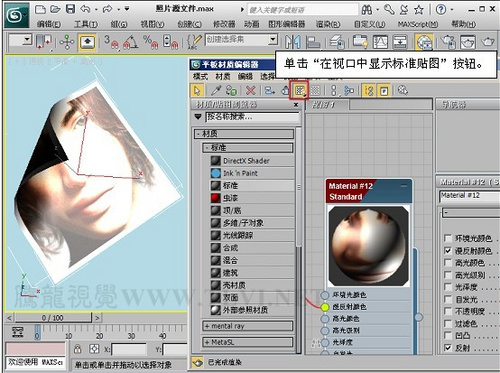
Task: Click Show Standard Map in Viewport button
Action: [x=300, y=90]
